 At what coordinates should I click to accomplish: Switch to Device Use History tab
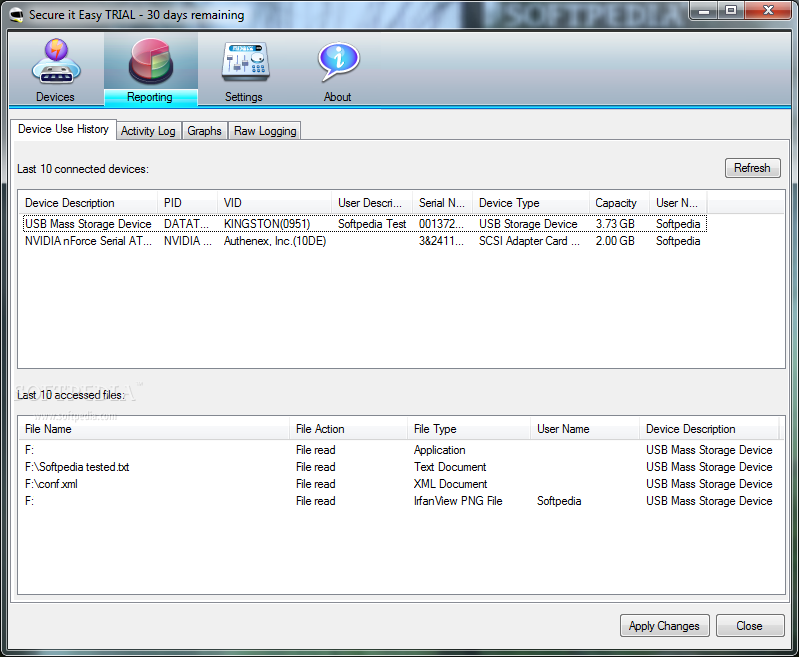pos(63,129)
